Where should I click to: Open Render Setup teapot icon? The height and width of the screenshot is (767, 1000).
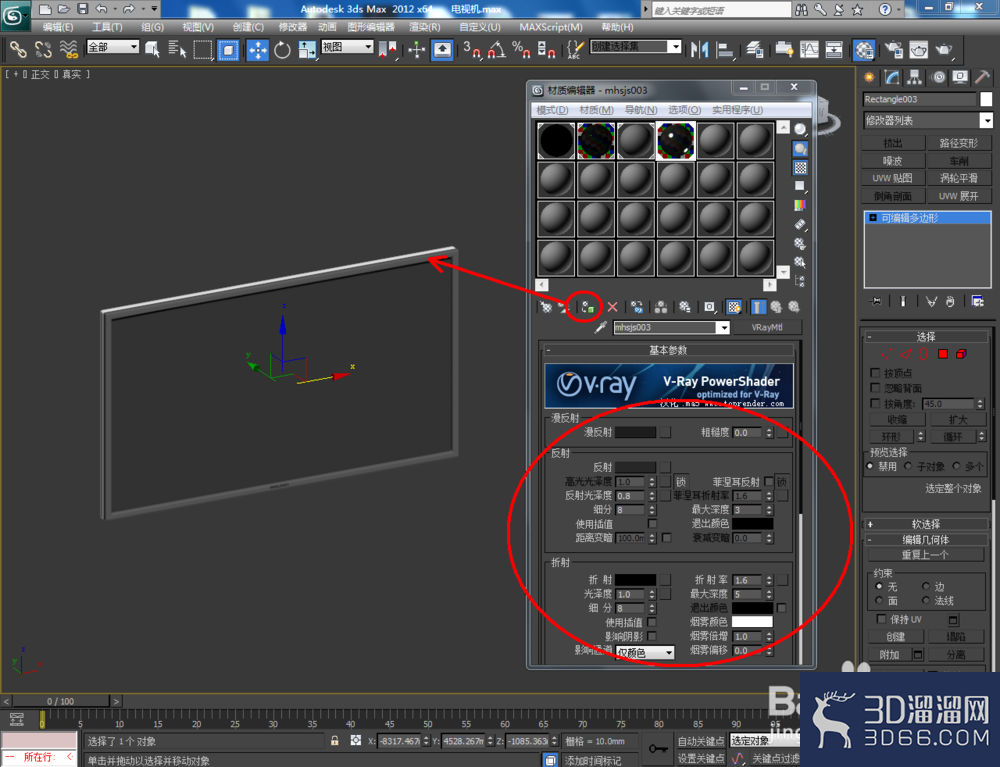point(893,50)
